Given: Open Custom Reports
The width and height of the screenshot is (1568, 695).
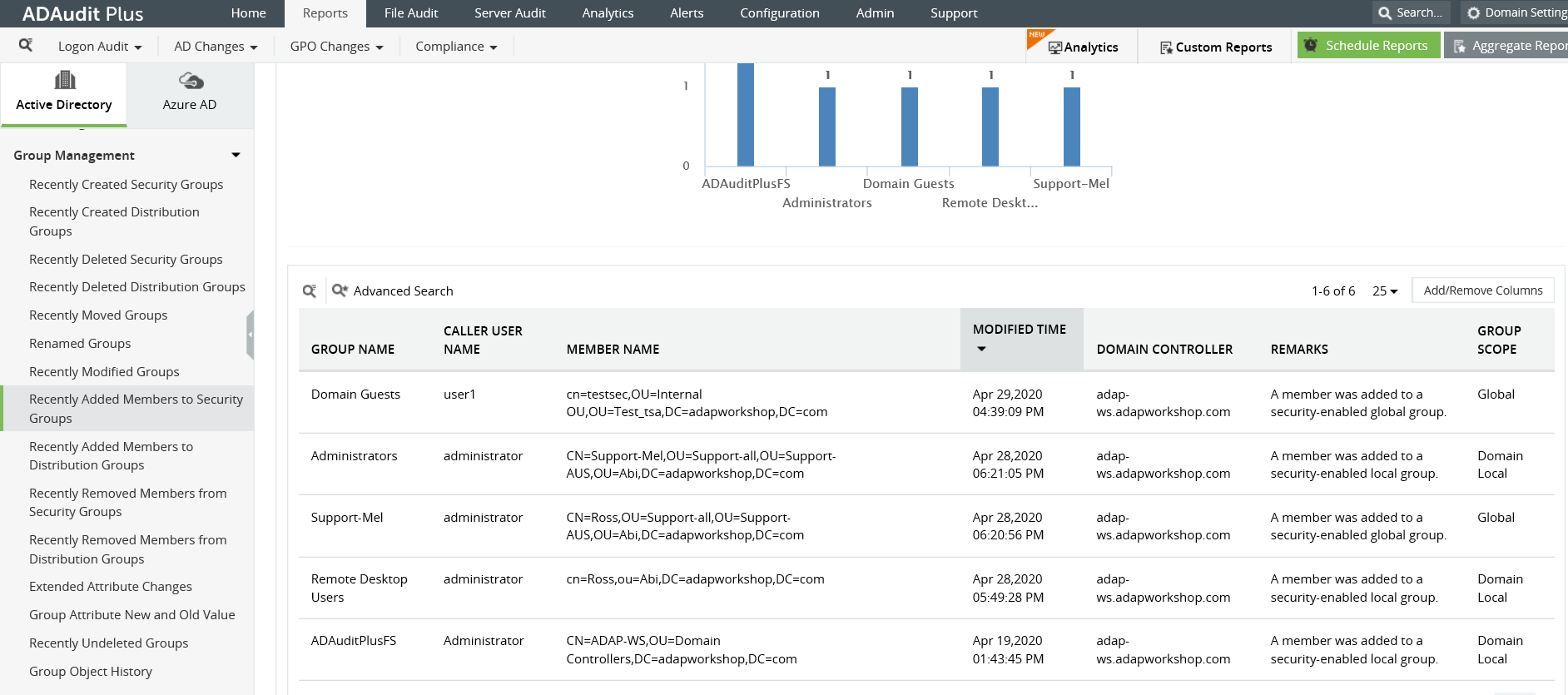Looking at the screenshot, I should pos(1215,47).
